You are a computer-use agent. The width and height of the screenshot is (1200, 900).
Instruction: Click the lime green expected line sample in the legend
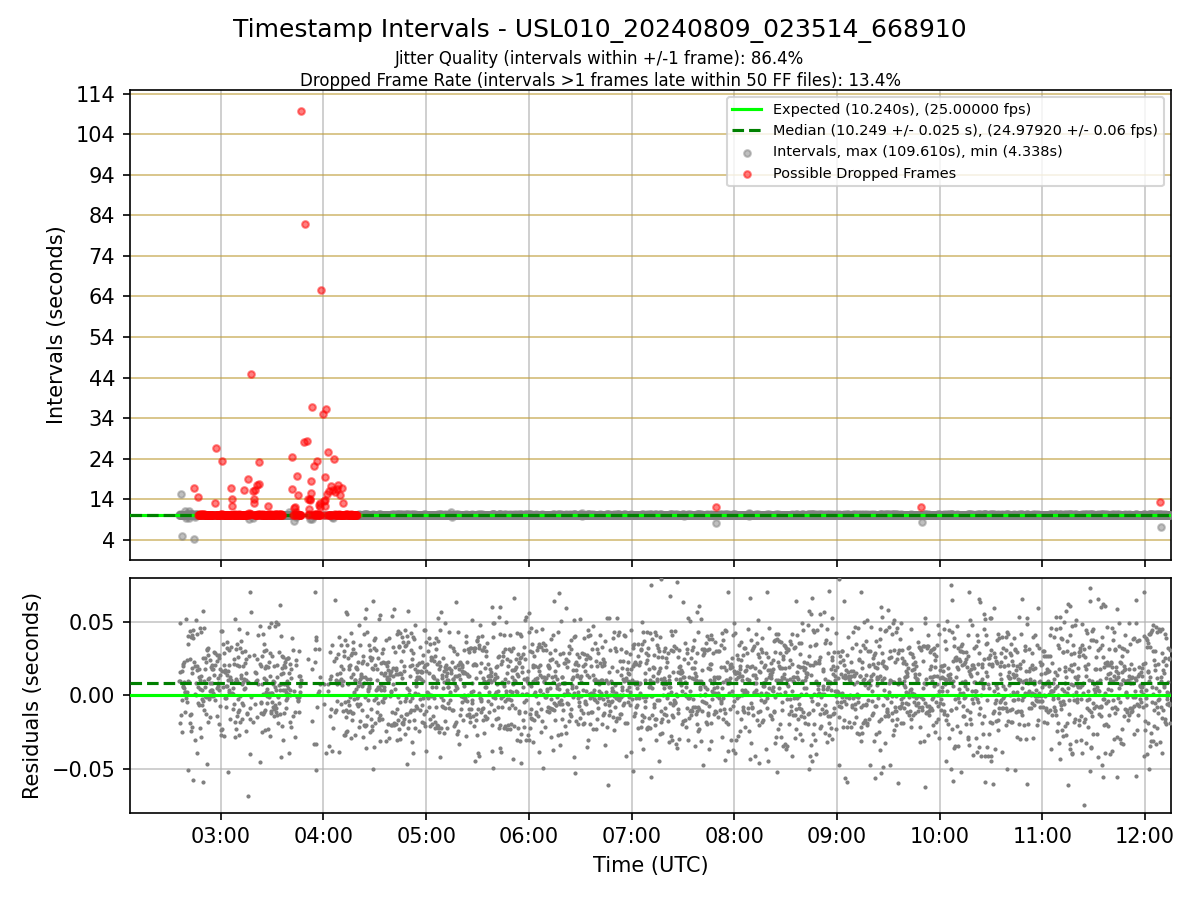(748, 109)
